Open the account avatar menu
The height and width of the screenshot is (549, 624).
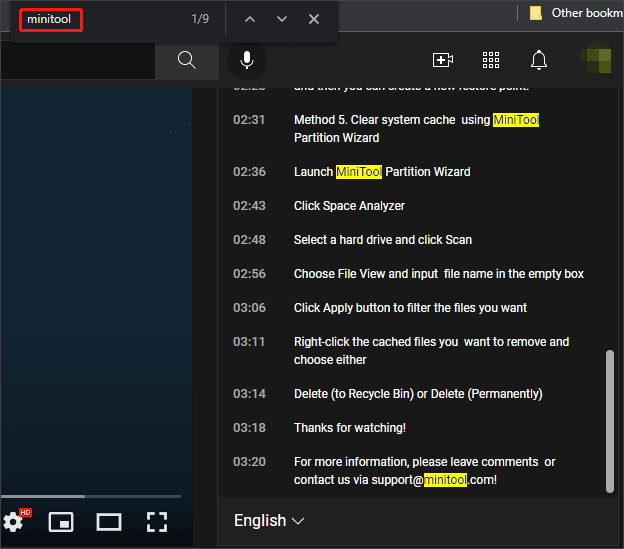(596, 60)
